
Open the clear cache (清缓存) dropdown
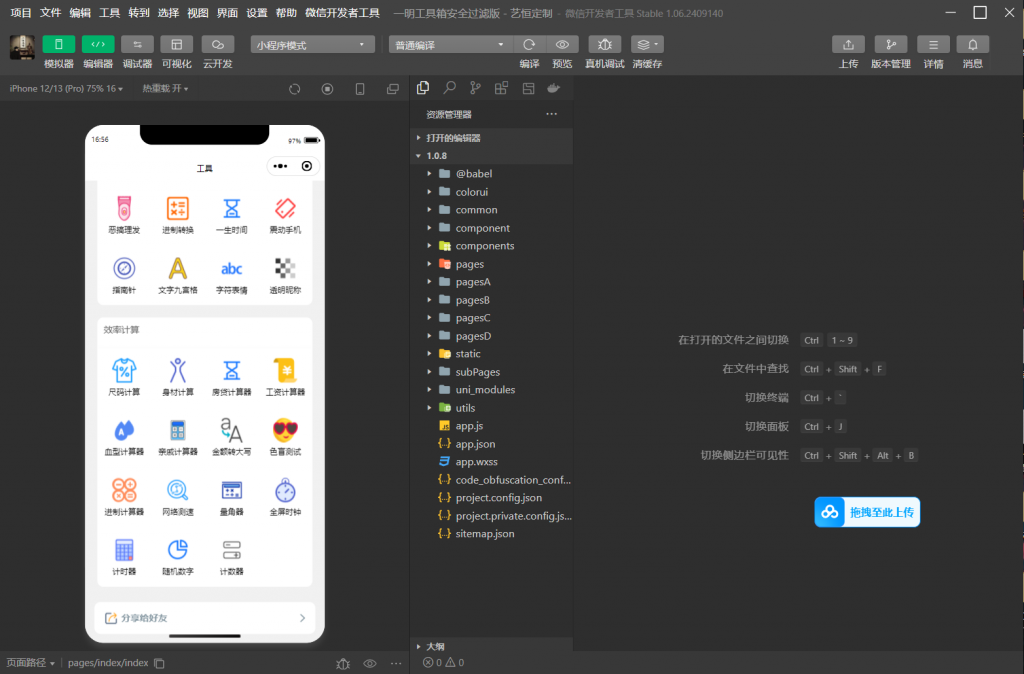coord(647,44)
